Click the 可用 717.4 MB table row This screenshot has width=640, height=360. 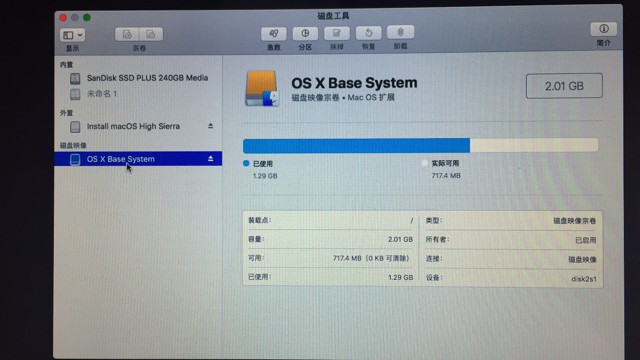click(x=331, y=258)
